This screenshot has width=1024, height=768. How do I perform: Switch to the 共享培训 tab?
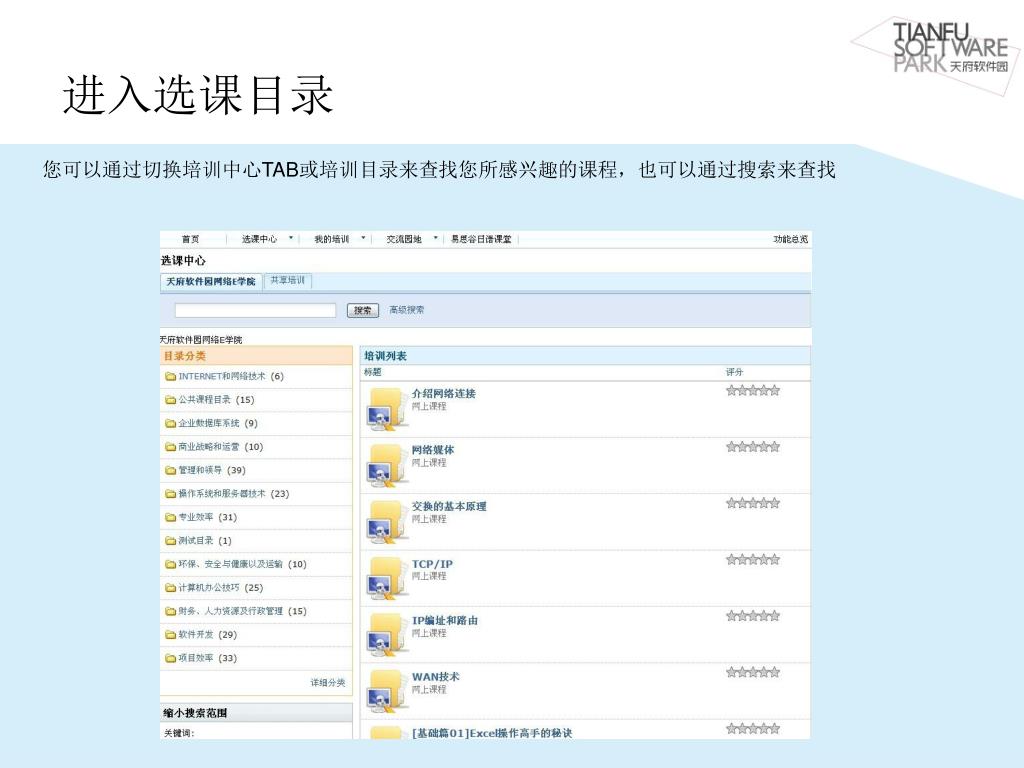288,281
